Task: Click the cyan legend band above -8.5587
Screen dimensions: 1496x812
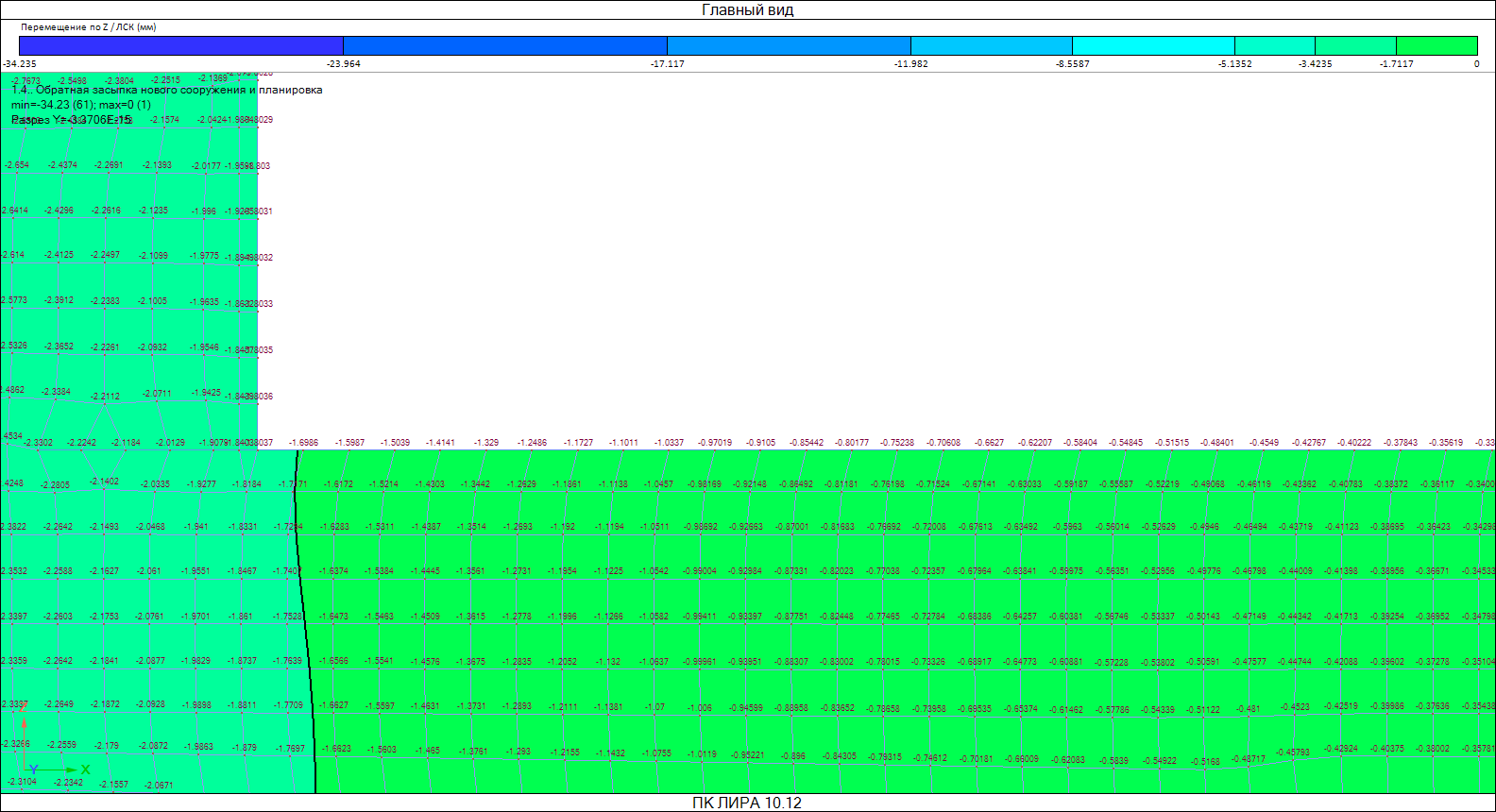Action: pos(1153,45)
